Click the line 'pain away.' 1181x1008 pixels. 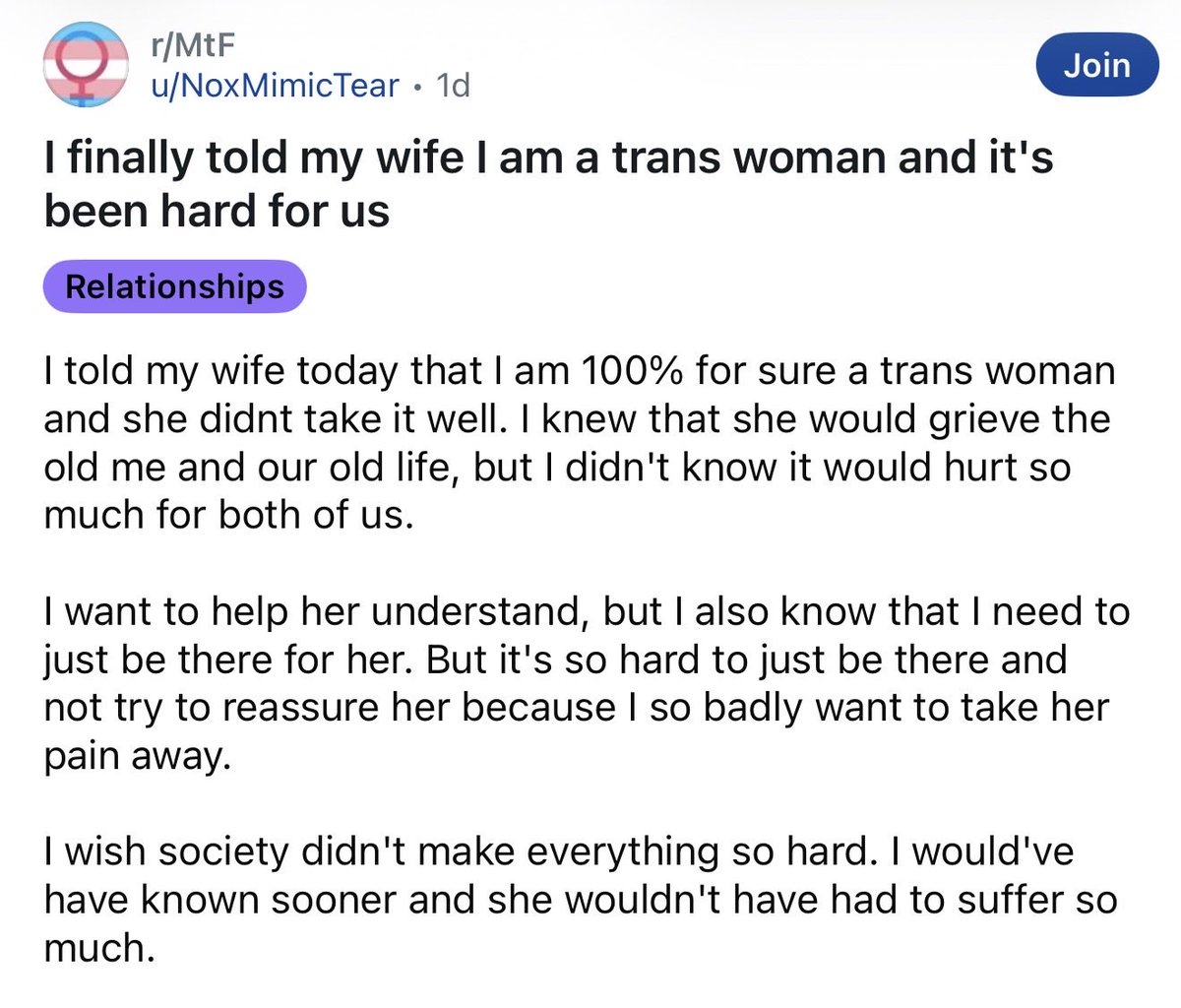point(138,757)
